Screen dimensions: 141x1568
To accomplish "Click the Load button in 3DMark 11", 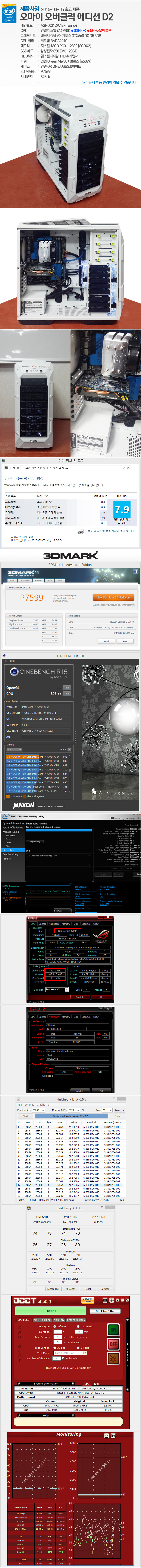I will click(x=106, y=641).
